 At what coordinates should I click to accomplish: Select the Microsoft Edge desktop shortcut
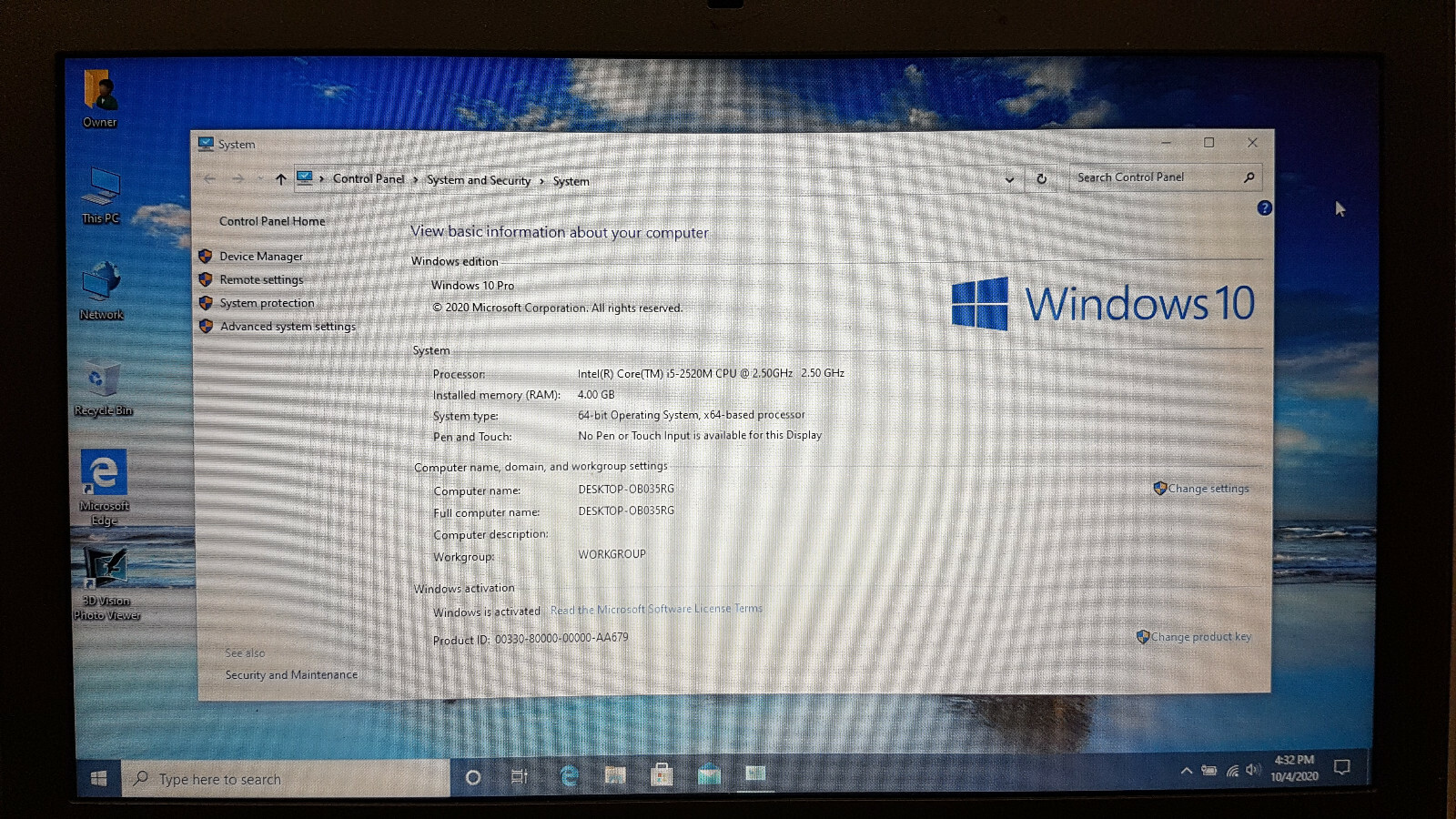(104, 488)
